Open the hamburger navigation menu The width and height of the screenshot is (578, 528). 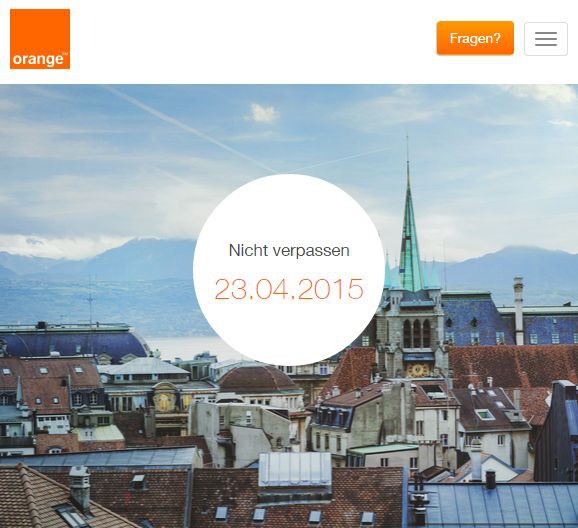pos(546,39)
